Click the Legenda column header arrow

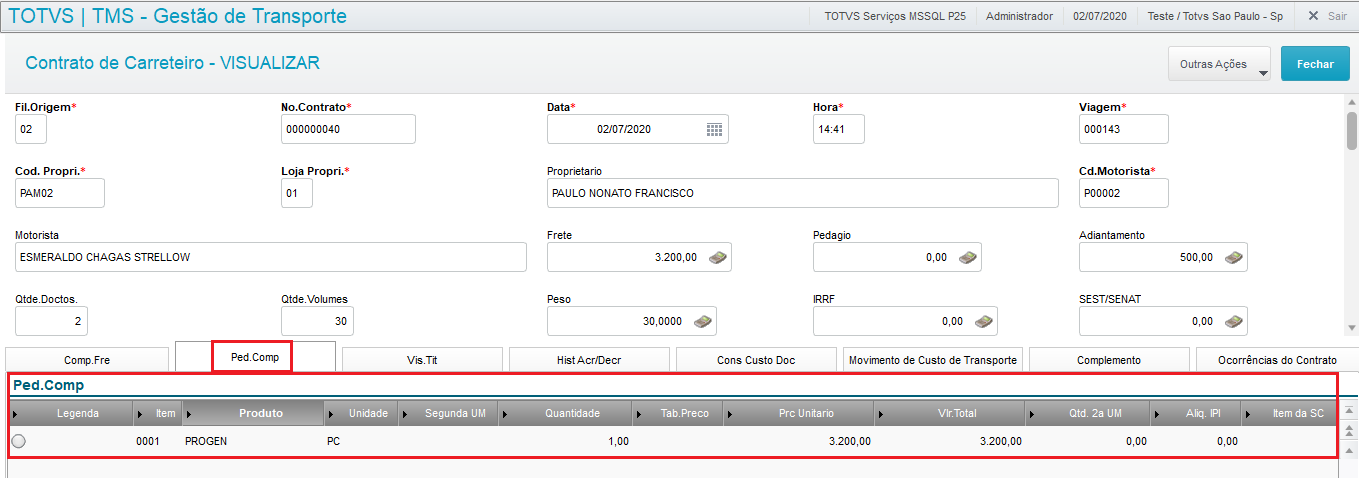[x=15, y=413]
